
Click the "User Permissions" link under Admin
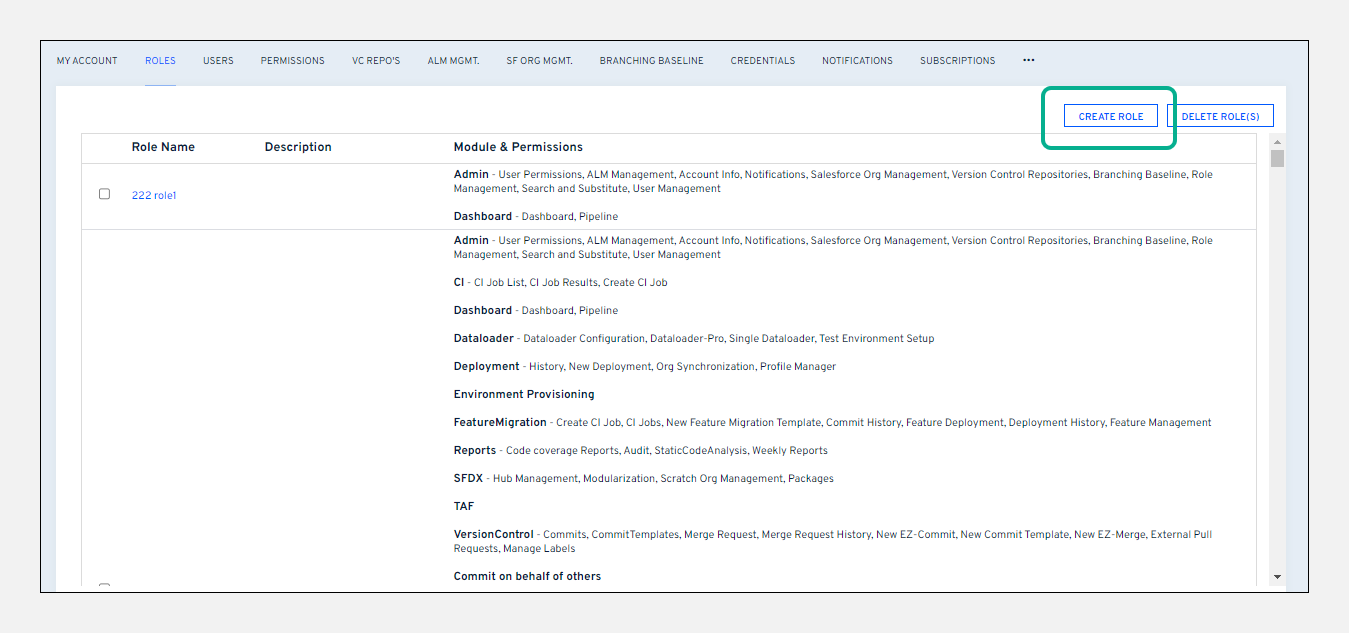click(x=539, y=174)
